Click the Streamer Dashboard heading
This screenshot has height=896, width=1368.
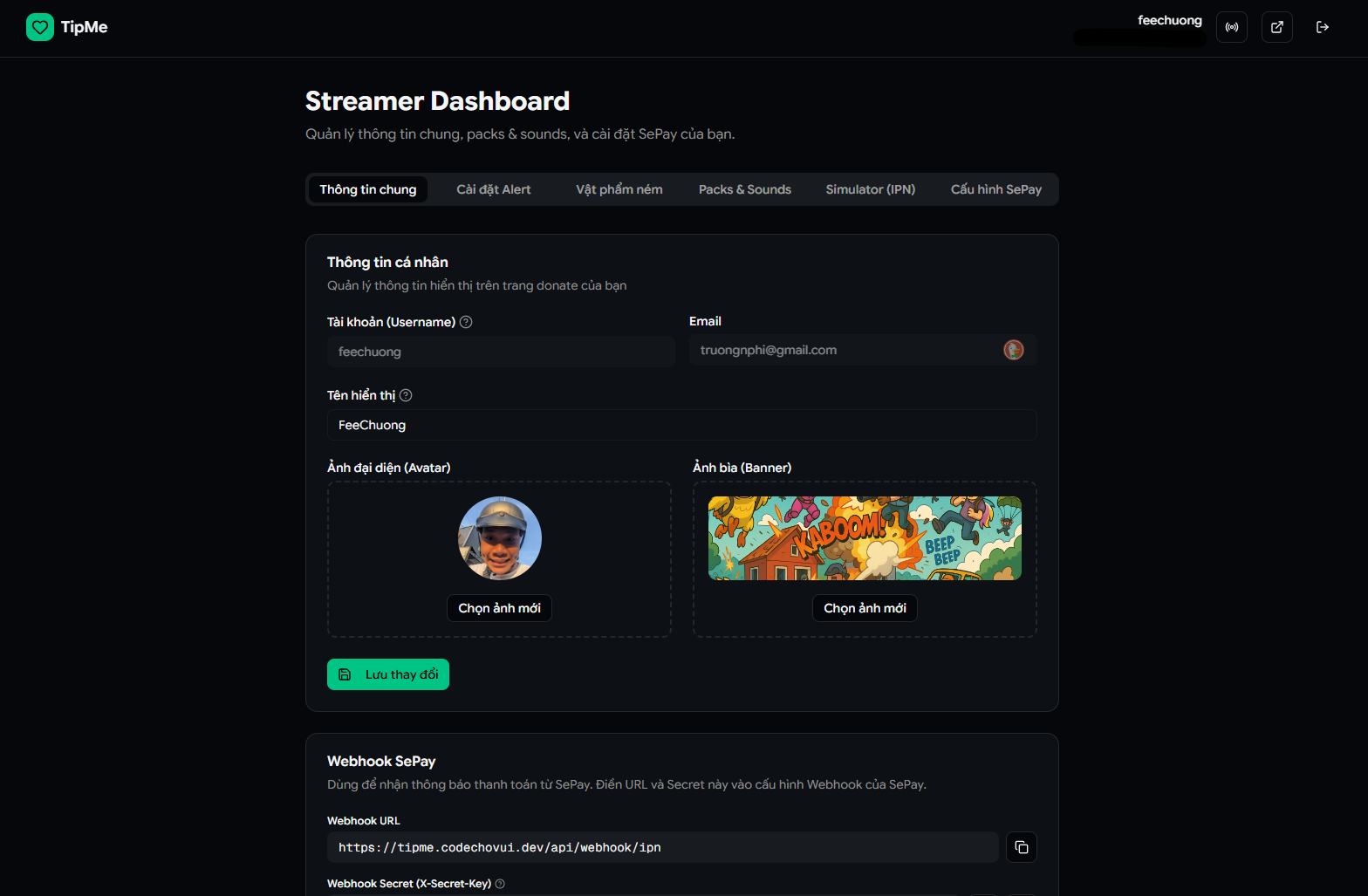point(437,101)
